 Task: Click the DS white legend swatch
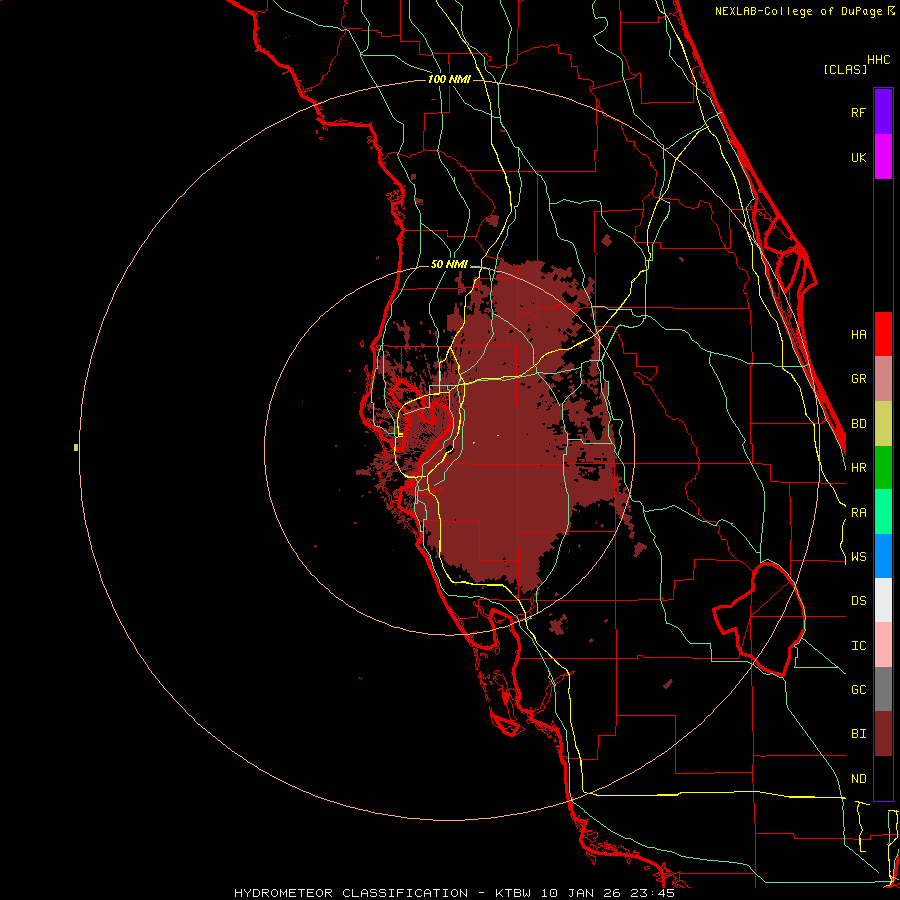click(x=883, y=600)
